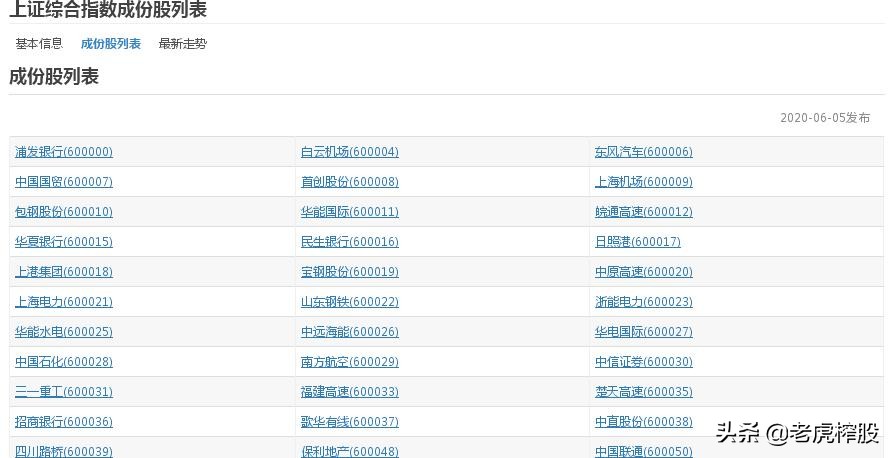Click the 2020-06-05发布 date text
This screenshot has height=458, width=893.
click(825, 118)
